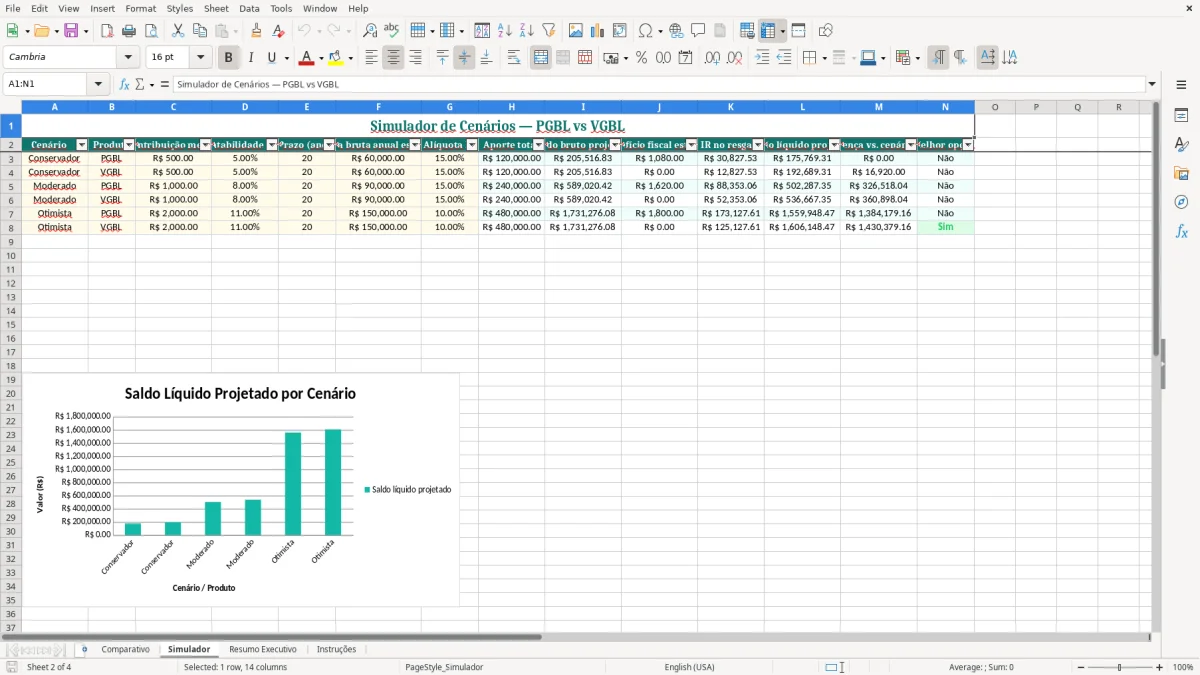Open the font size dropdown
Screen dimensions: 1200x675
200,58
